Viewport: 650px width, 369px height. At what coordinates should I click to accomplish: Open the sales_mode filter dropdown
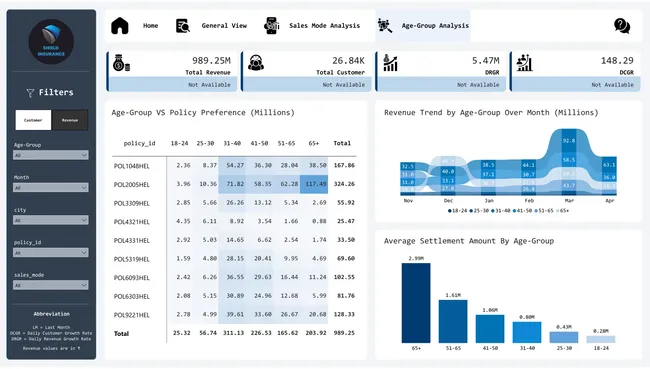coord(51,285)
